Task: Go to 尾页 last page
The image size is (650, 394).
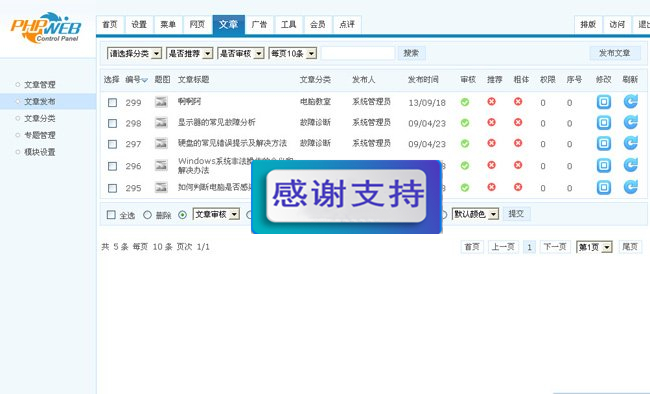Action: (630, 247)
